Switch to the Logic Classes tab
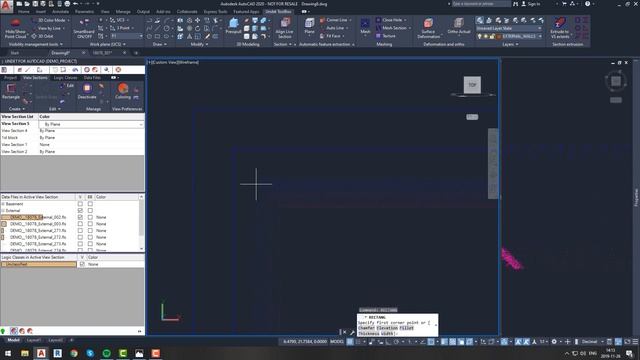This screenshot has height=360, width=640. [65, 78]
